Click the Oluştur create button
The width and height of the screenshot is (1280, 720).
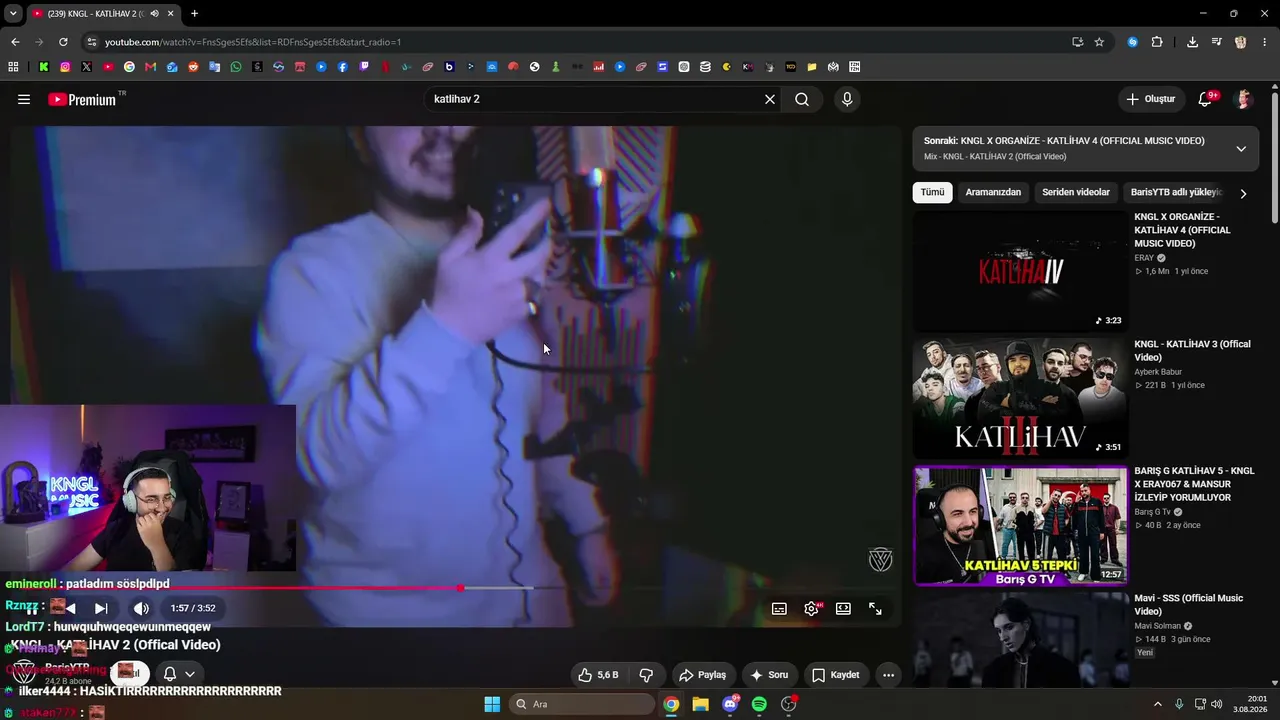pyautogui.click(x=1151, y=99)
